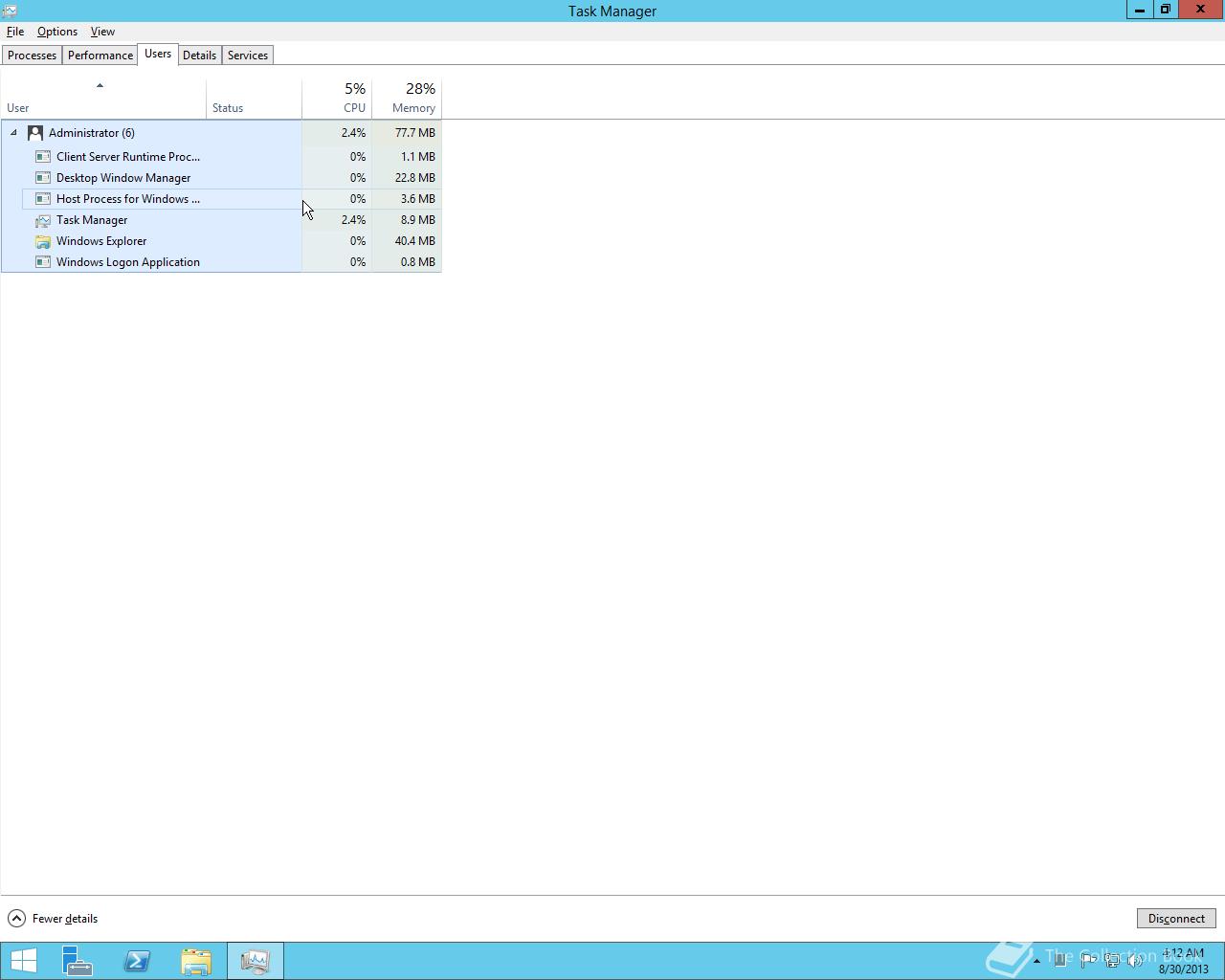
Task: Select the Windows Explorer process row
Action: (221, 241)
